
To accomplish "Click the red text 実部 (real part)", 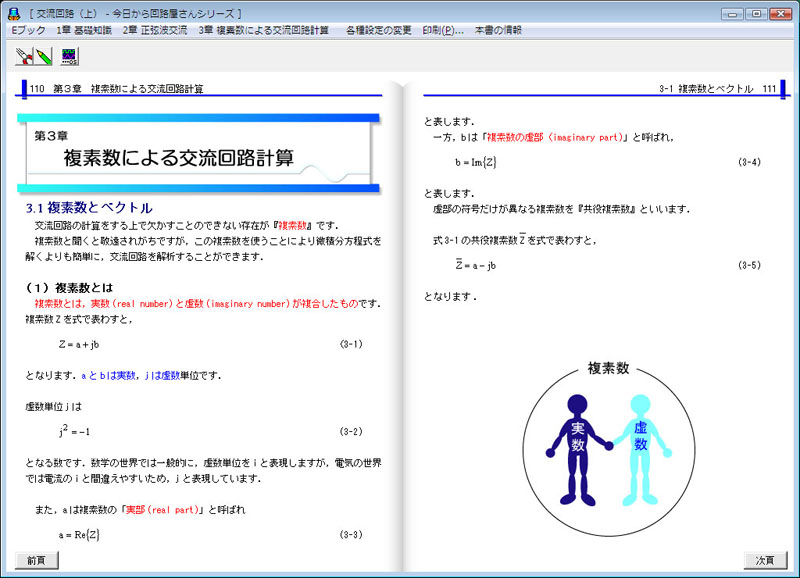I will click(162, 510).
